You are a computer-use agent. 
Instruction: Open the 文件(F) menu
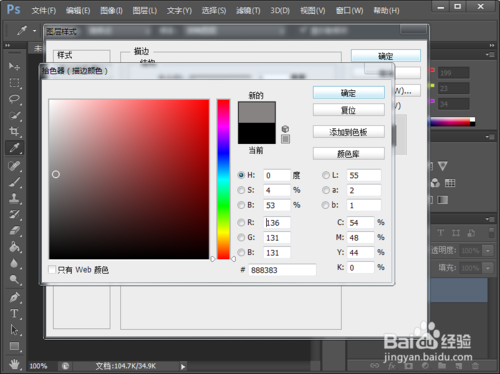click(x=44, y=11)
